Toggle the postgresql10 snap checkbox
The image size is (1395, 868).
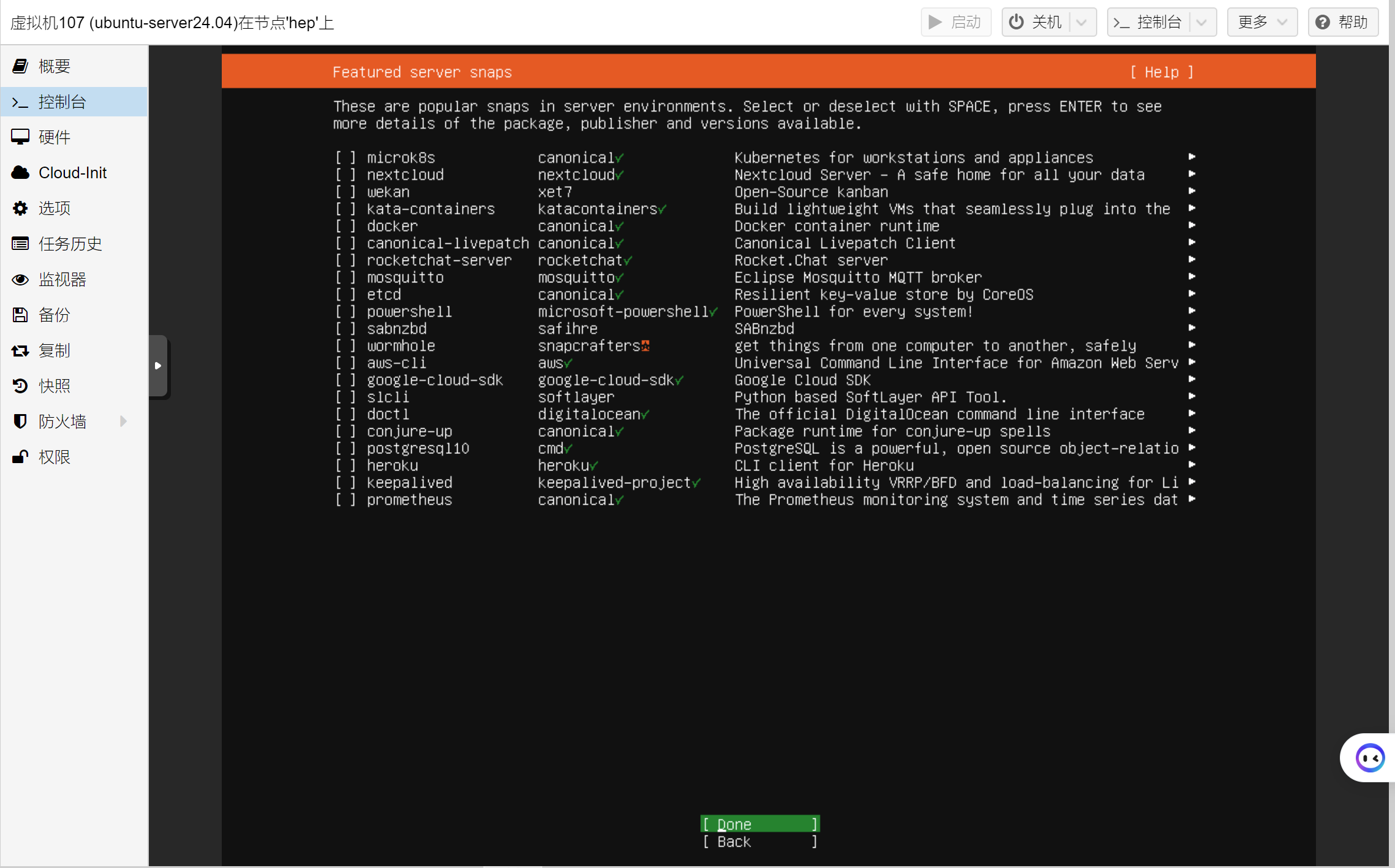346,448
